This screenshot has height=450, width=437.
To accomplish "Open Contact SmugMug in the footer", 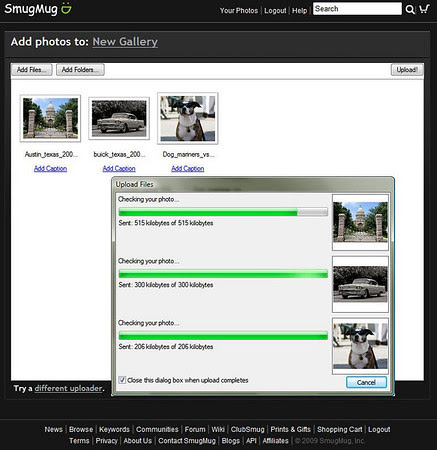I will [x=187, y=441].
